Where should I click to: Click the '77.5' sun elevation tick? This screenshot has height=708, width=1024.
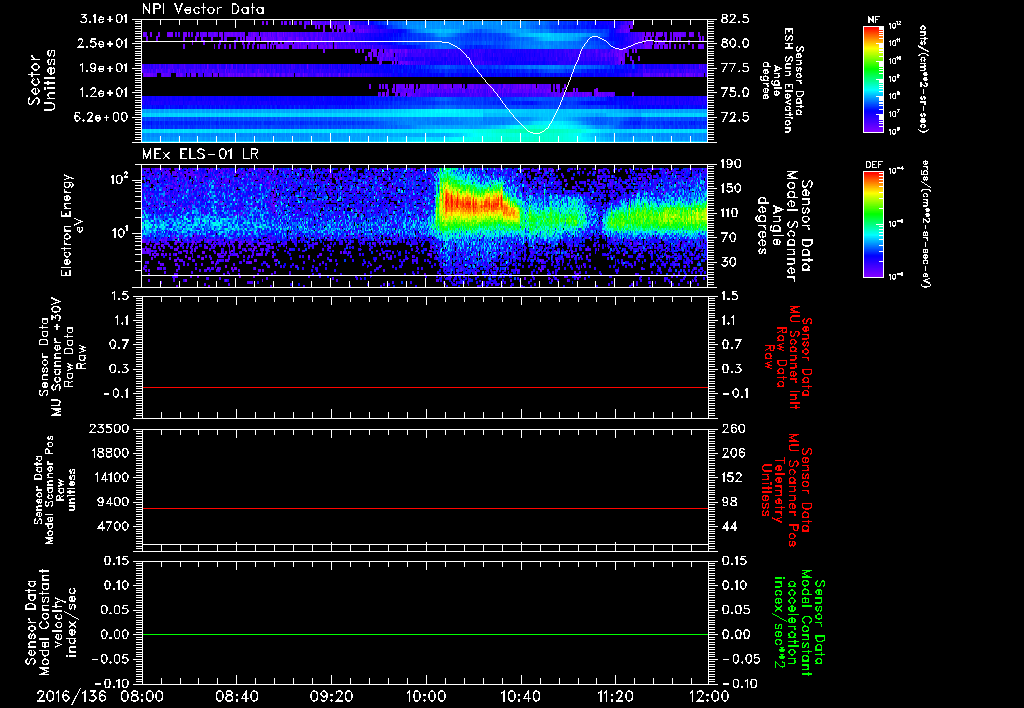[x=735, y=68]
